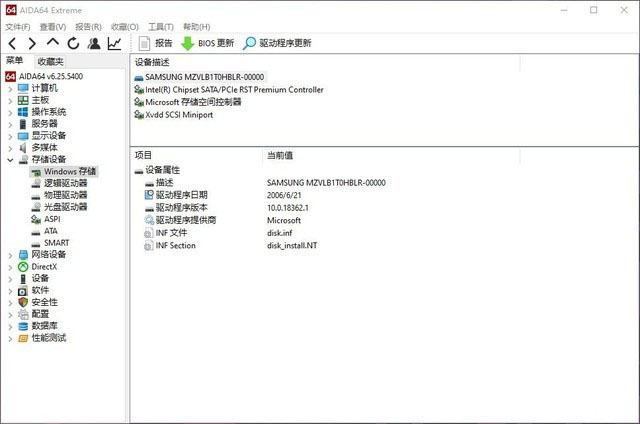This screenshot has width=640, height=424.
Task: Click the BIOS 更新 green arrow button
Action: click(207, 43)
